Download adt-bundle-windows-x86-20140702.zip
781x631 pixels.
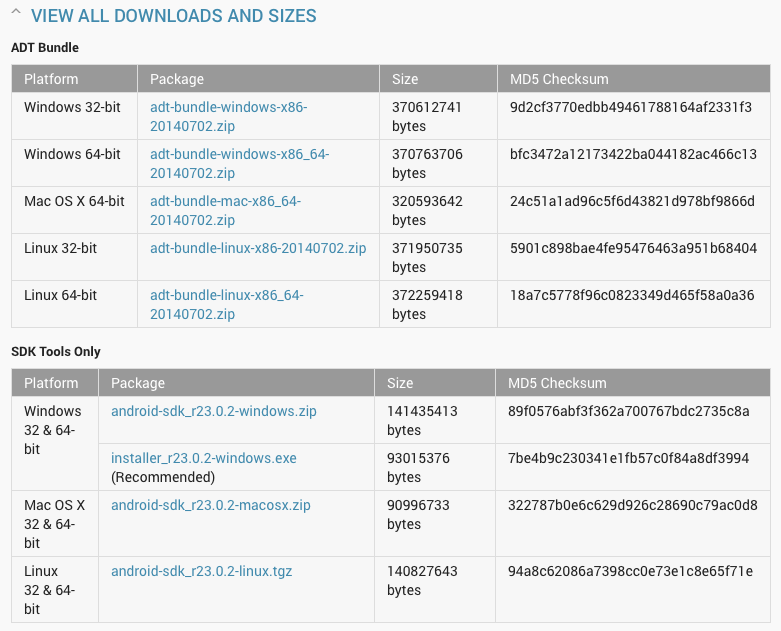(x=229, y=117)
